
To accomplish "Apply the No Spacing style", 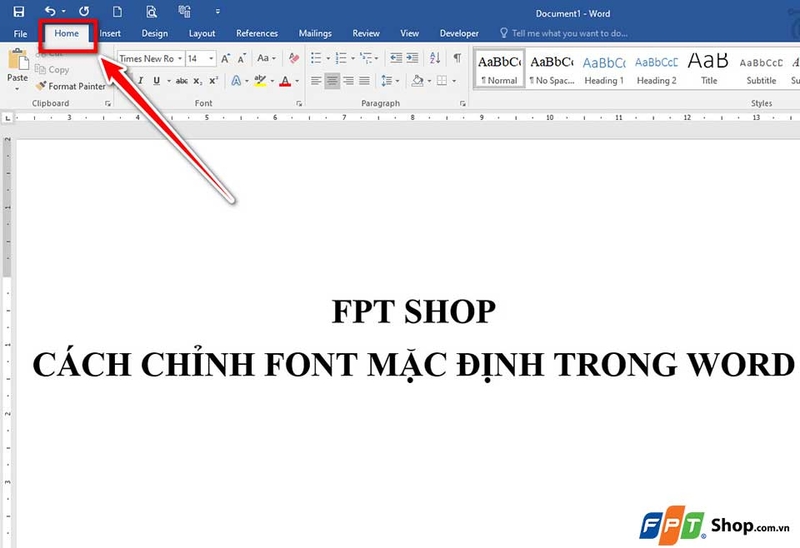I will pos(552,69).
